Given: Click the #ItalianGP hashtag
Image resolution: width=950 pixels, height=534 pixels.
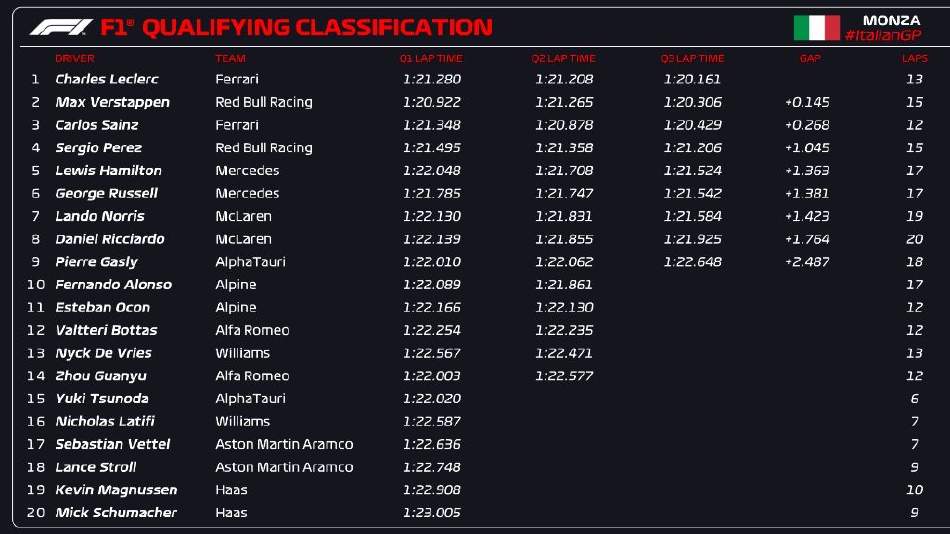Looking at the screenshot, I should 881,36.
